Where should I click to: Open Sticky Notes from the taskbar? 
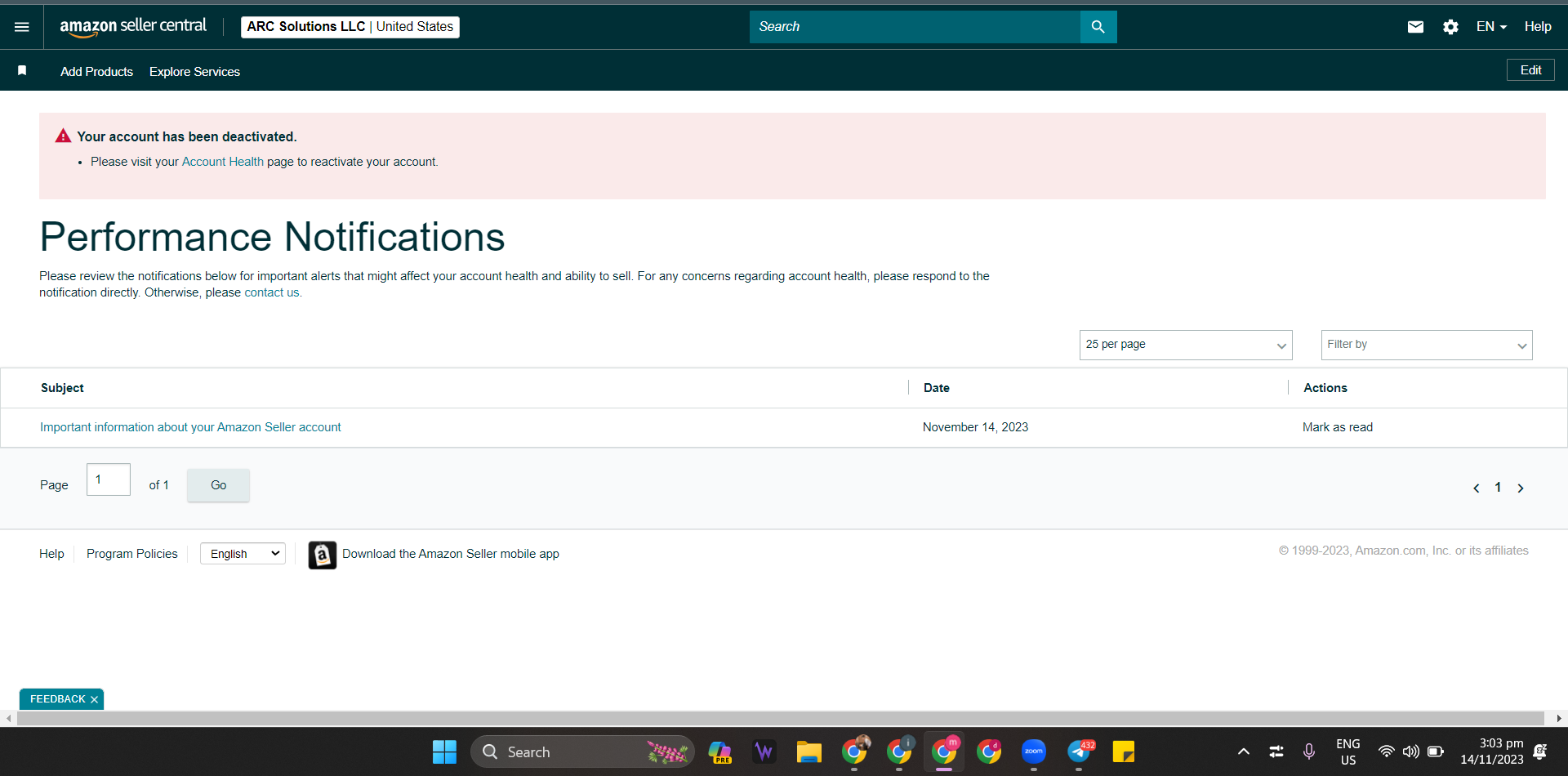[x=1124, y=751]
